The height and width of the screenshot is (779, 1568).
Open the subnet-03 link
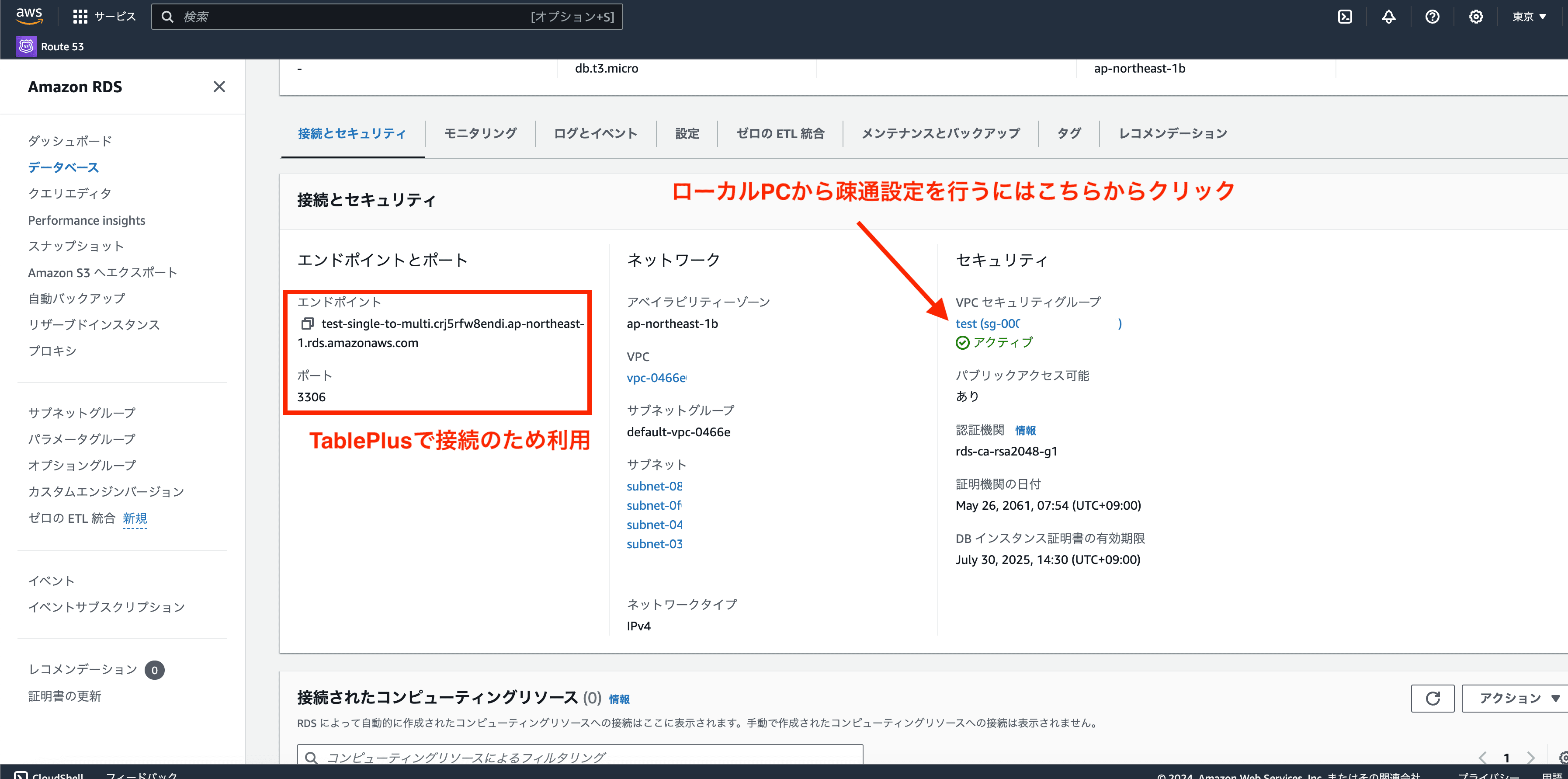(x=655, y=544)
